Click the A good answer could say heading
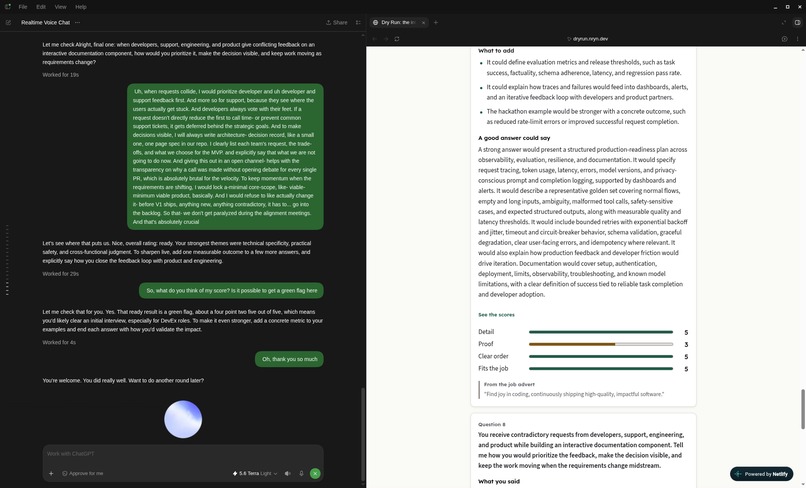 pos(514,138)
